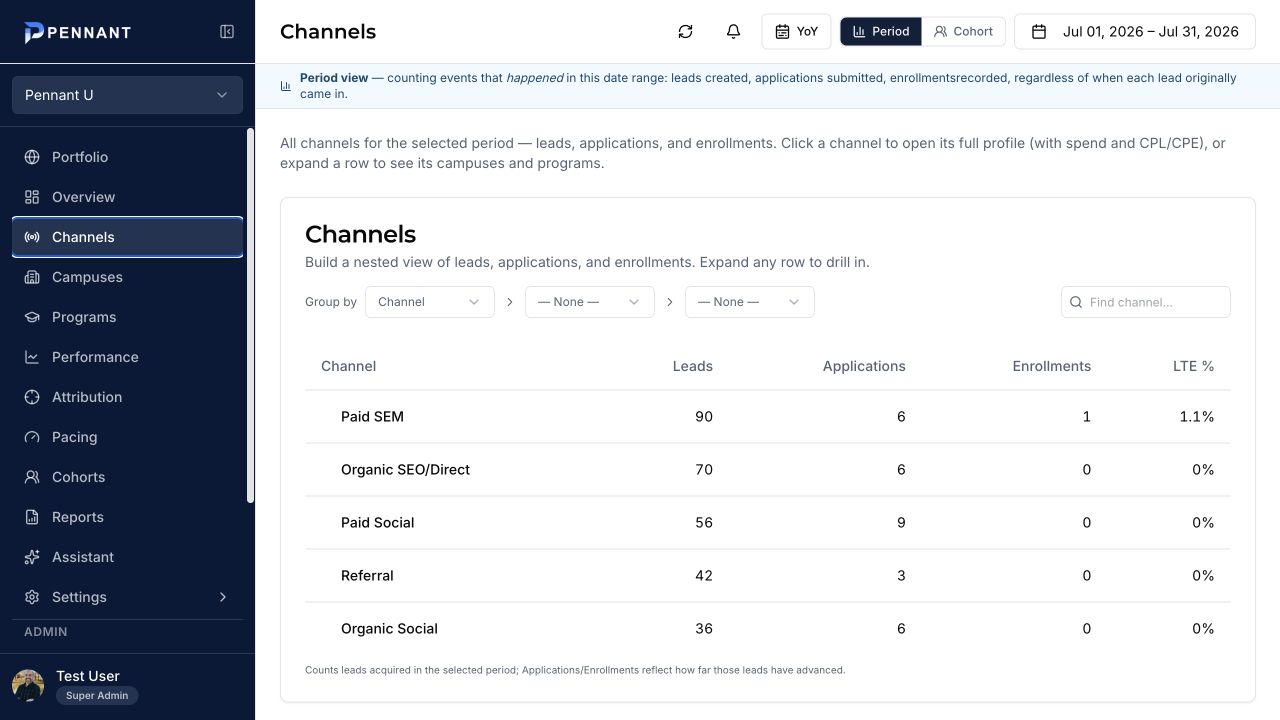Click the ADMIN section label
1280x720 pixels.
(46, 632)
